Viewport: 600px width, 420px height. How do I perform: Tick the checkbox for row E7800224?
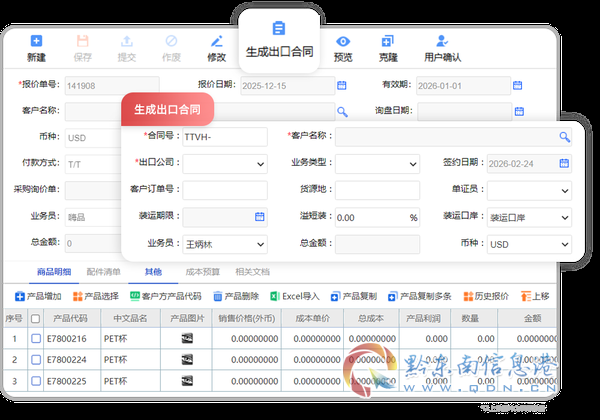click(36, 359)
